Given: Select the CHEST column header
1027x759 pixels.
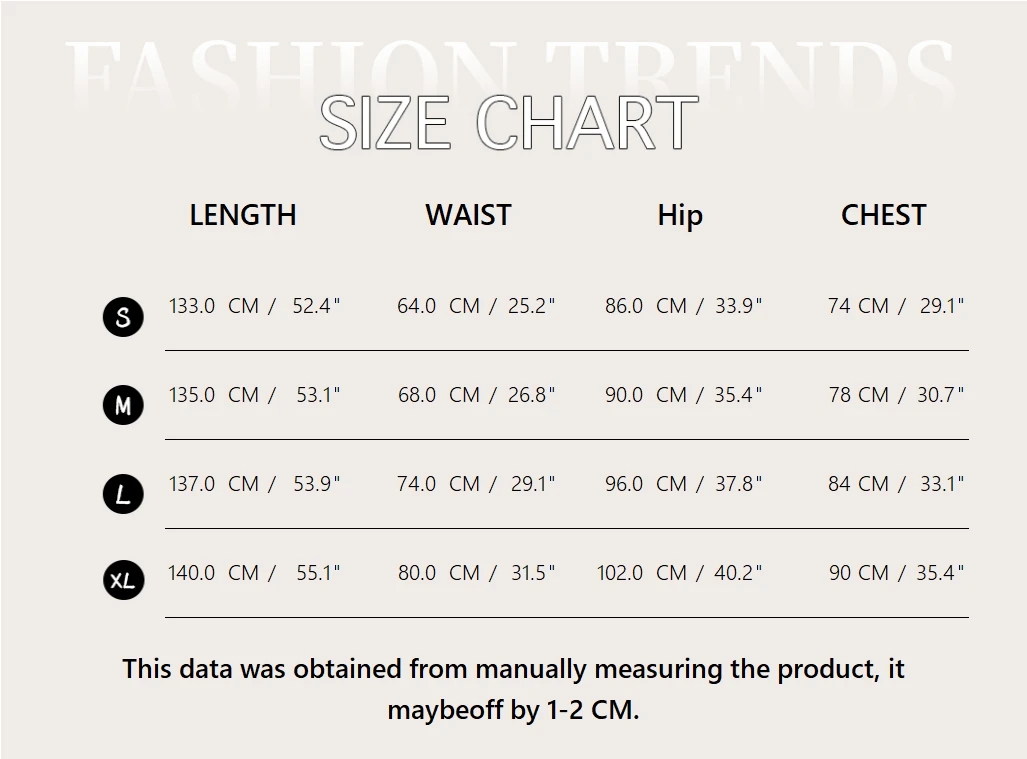Looking at the screenshot, I should coord(883,215).
